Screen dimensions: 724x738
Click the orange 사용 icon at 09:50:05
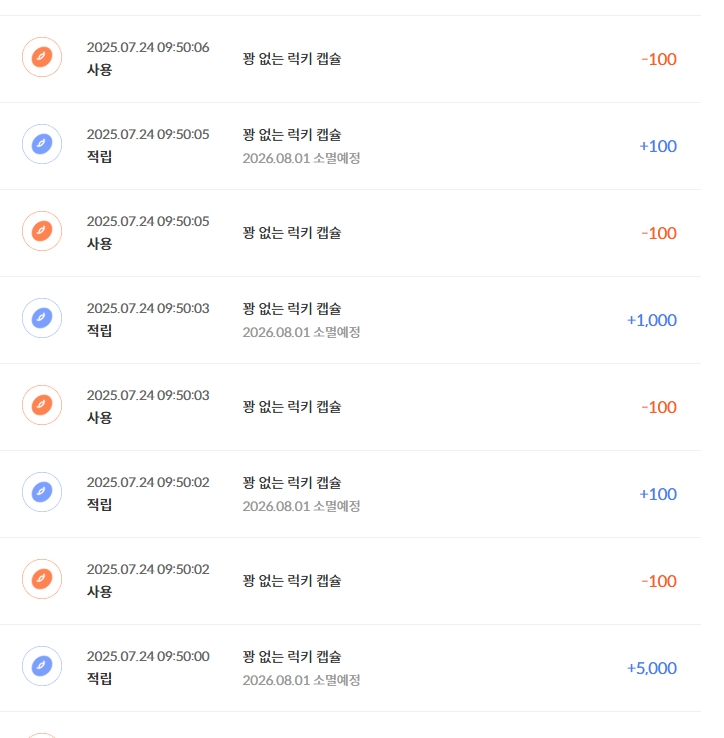coord(42,231)
